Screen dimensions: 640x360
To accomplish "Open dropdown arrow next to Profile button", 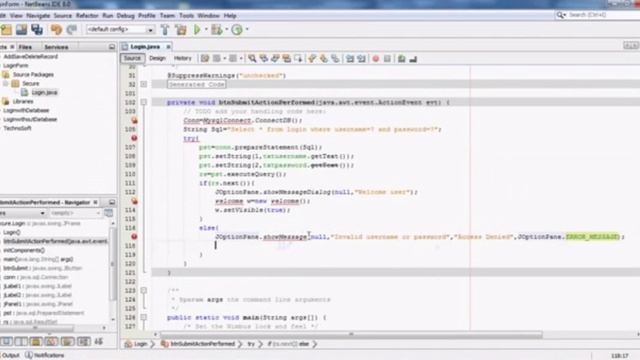I will tap(247, 29).
